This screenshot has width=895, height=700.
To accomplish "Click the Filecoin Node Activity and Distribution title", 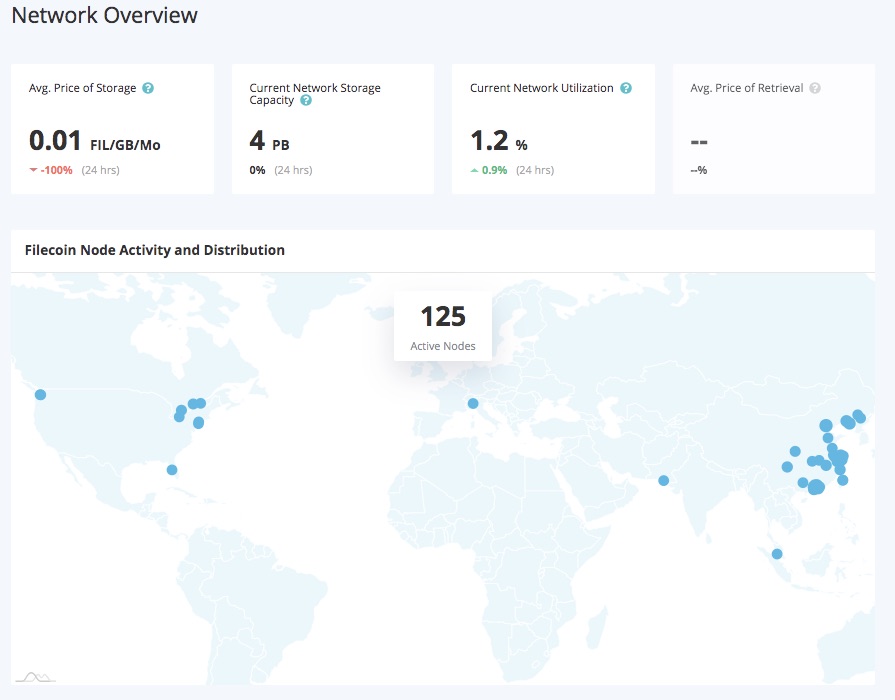I will point(155,250).
